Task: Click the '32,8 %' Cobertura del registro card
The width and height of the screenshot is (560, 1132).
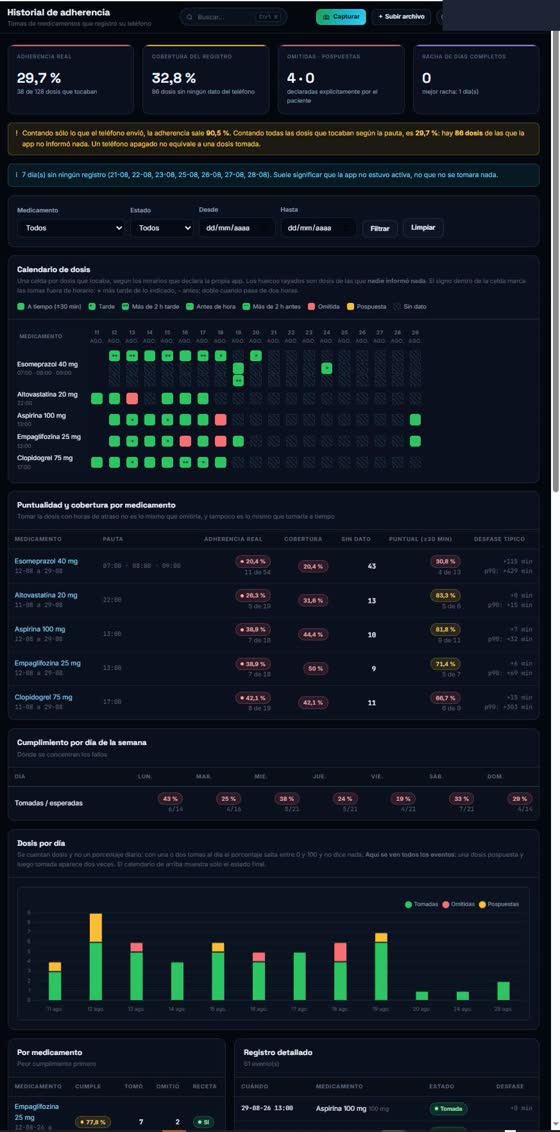Action: tap(206, 79)
